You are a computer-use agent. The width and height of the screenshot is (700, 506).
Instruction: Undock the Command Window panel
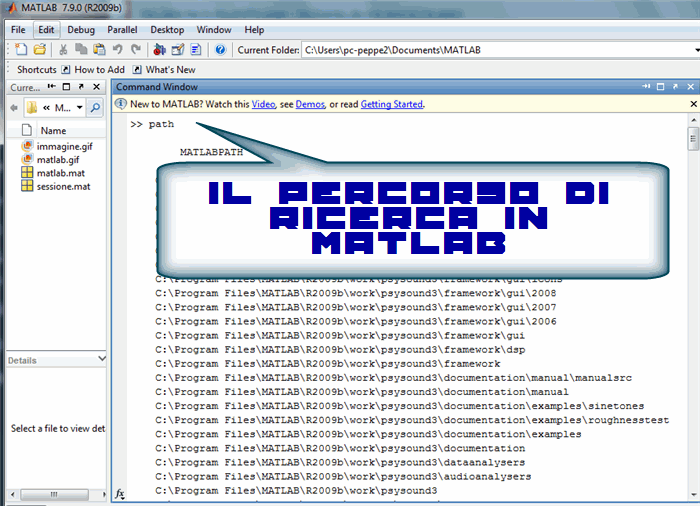point(675,87)
